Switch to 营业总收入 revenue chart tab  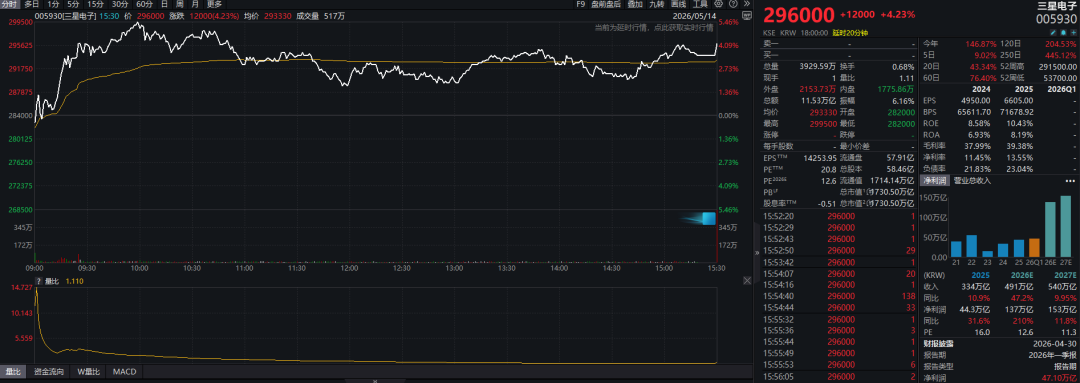(x=972, y=180)
